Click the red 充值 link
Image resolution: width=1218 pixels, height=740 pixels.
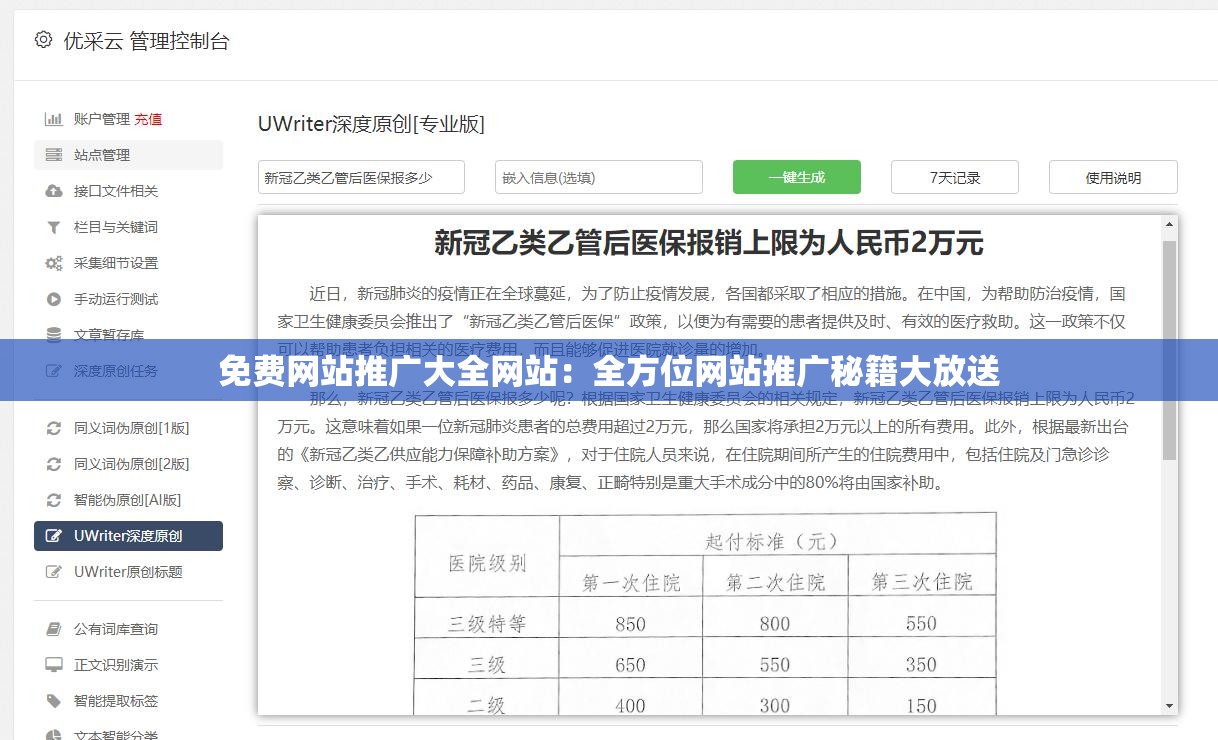point(148,119)
